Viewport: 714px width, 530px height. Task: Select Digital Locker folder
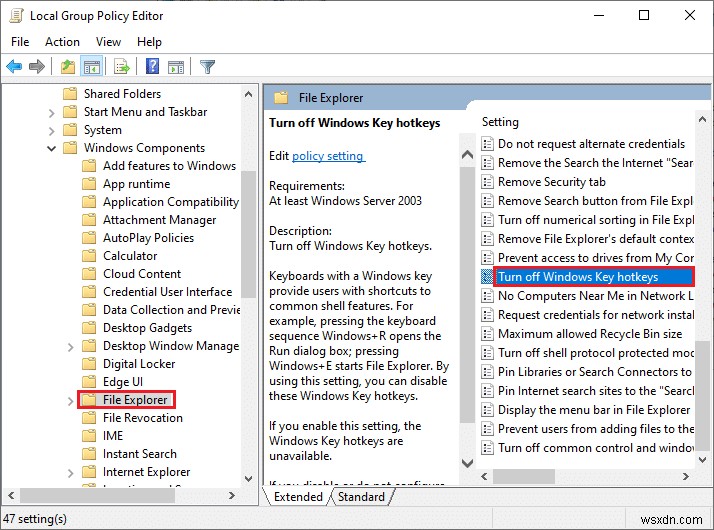(139, 364)
